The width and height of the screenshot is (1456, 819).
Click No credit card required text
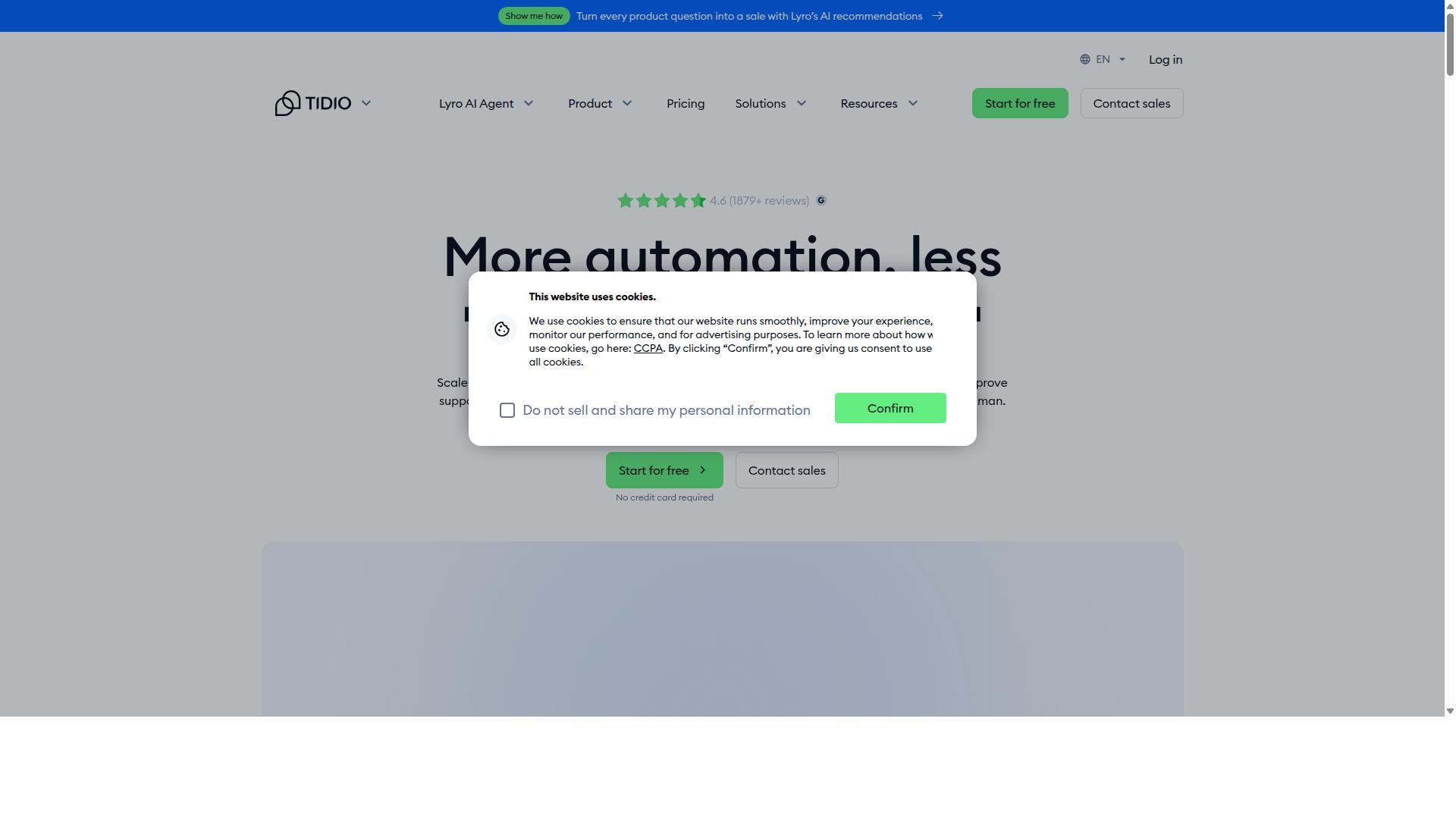[664, 497]
